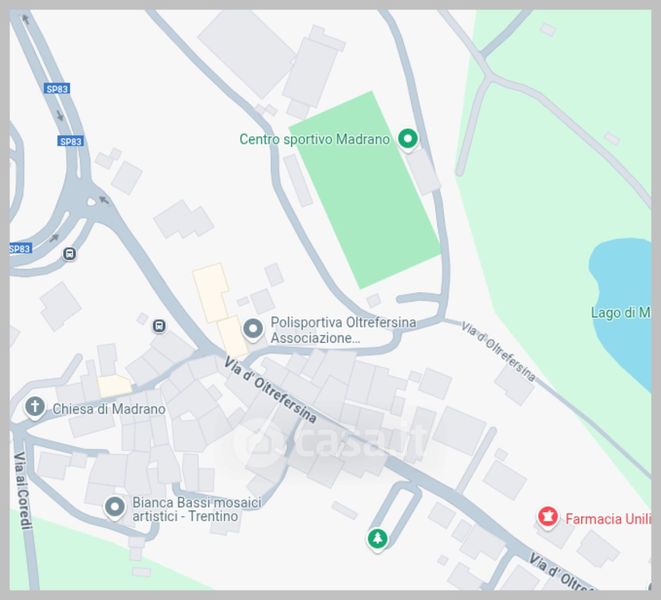Viewport: 661px width, 600px height.
Task: Click the Centro sportivo Madrano green pin
Action: 407,139
